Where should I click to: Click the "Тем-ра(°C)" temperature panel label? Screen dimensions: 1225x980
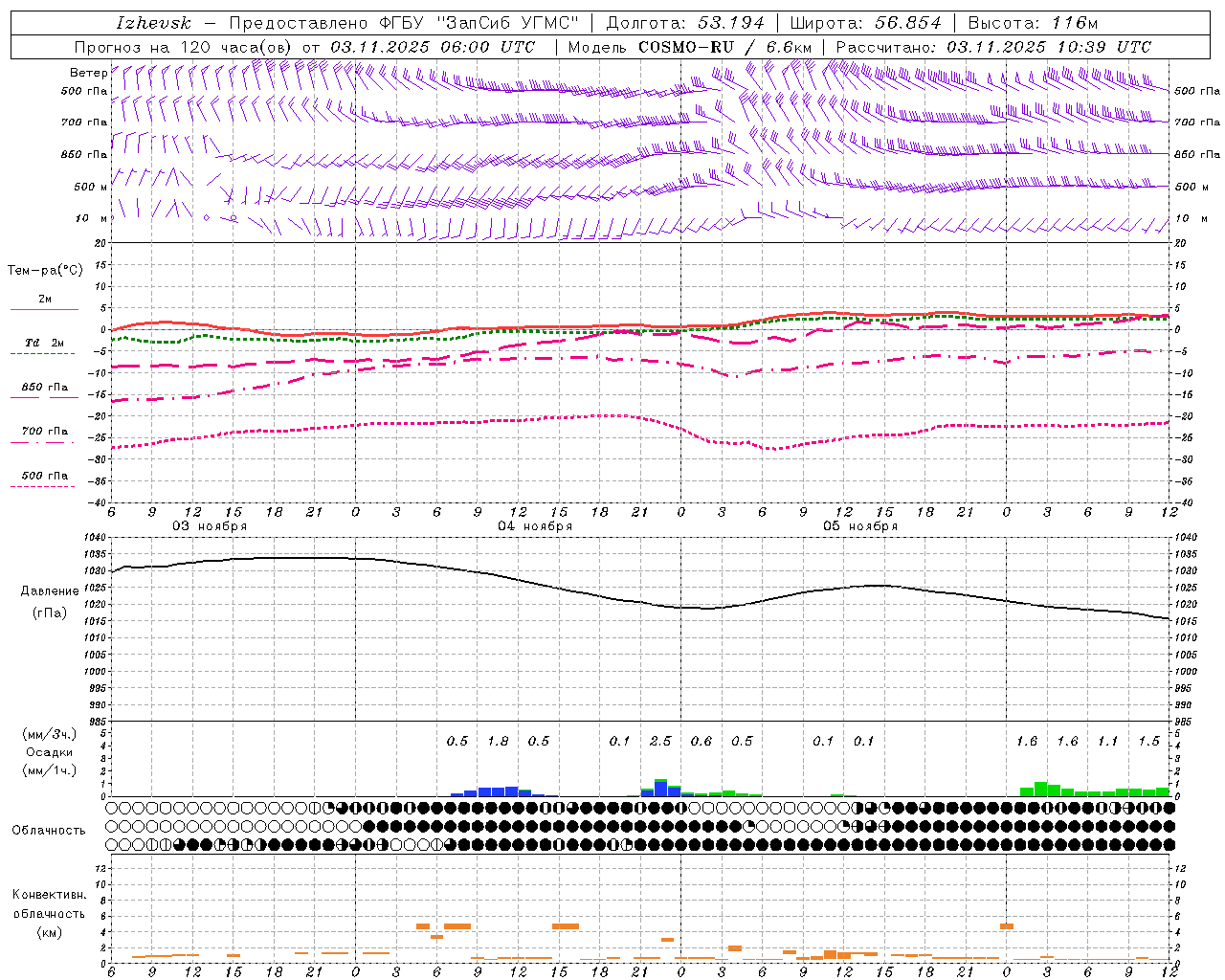[x=45, y=271]
